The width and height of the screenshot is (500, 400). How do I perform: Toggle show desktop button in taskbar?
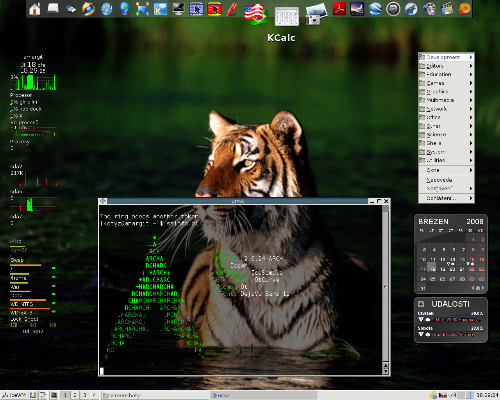(54, 395)
